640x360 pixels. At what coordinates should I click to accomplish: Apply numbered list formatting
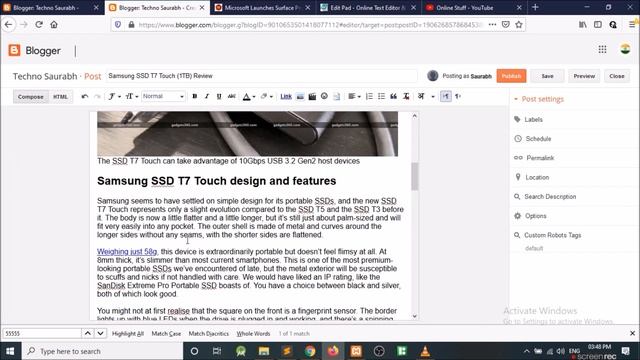tap(369, 97)
